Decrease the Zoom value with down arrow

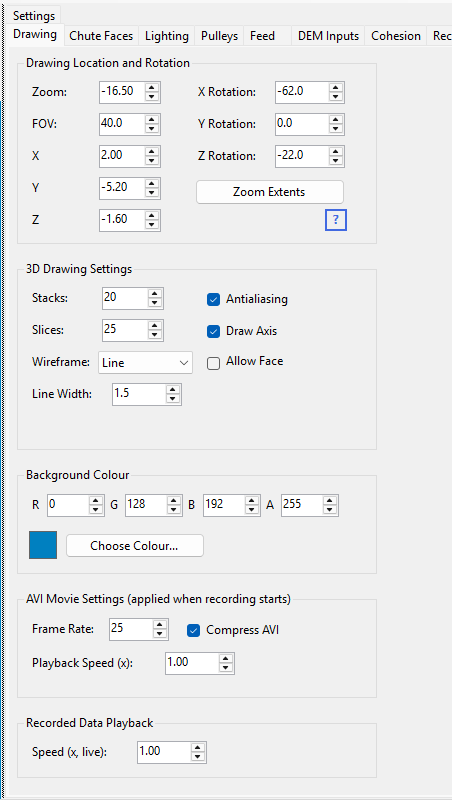[153, 97]
